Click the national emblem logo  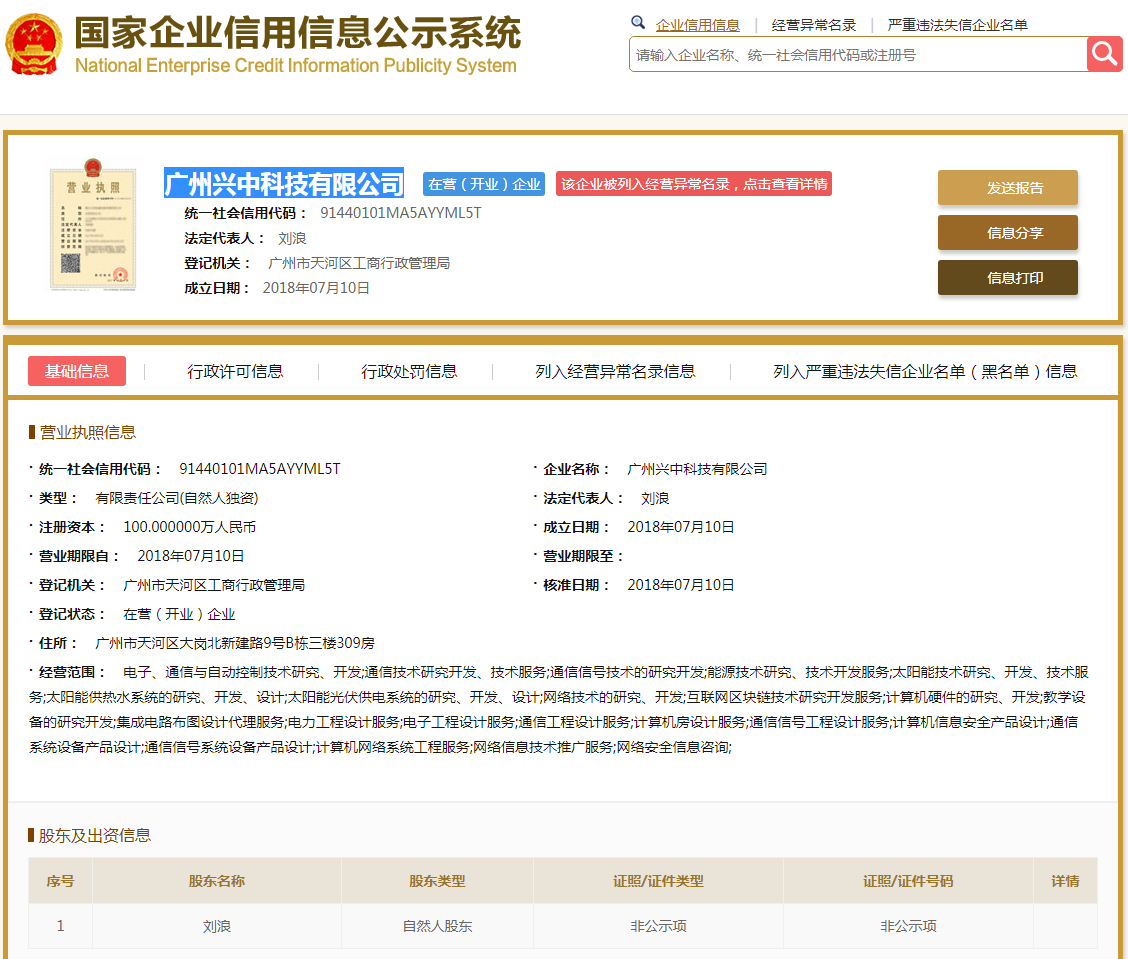tap(33, 44)
